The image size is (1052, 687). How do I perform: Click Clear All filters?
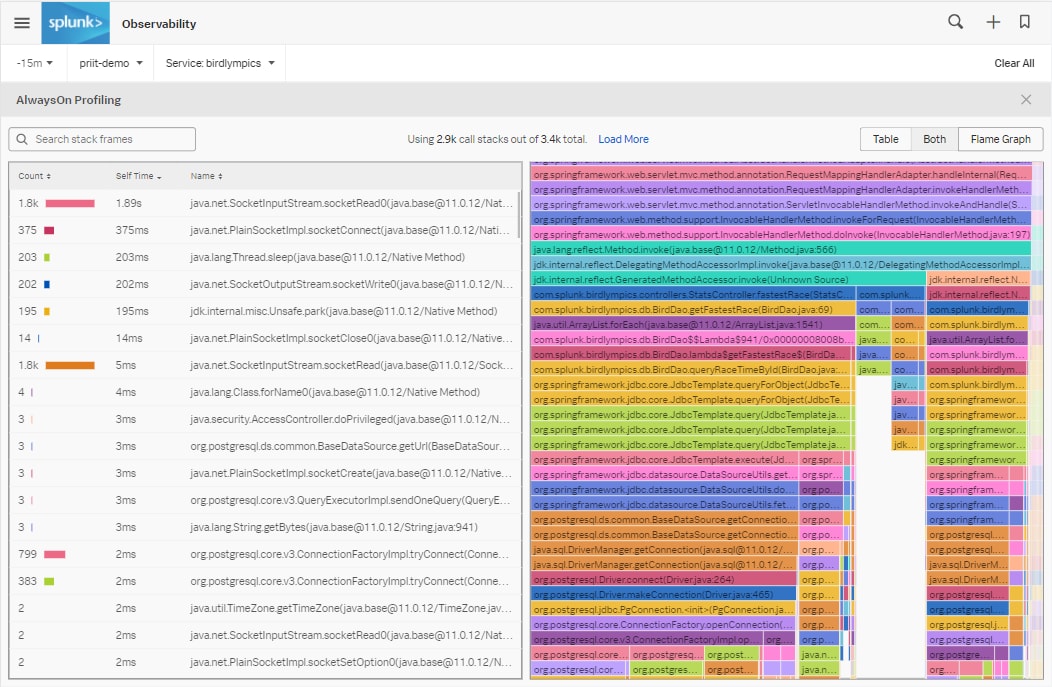coord(1014,63)
